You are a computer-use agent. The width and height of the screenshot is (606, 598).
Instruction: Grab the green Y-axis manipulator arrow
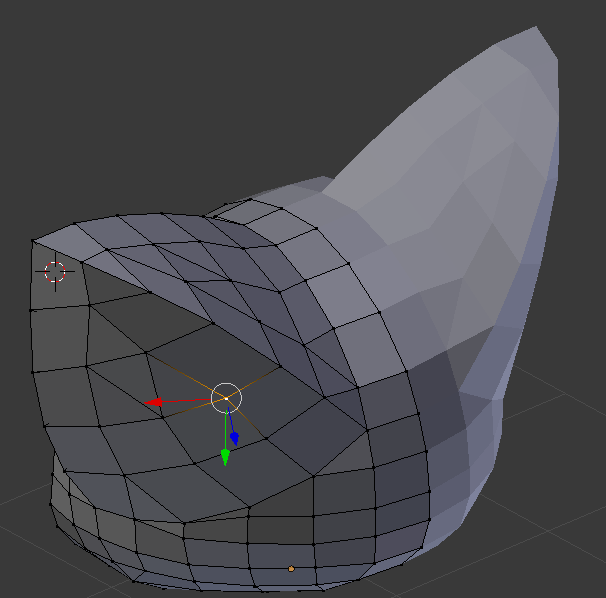point(225,457)
